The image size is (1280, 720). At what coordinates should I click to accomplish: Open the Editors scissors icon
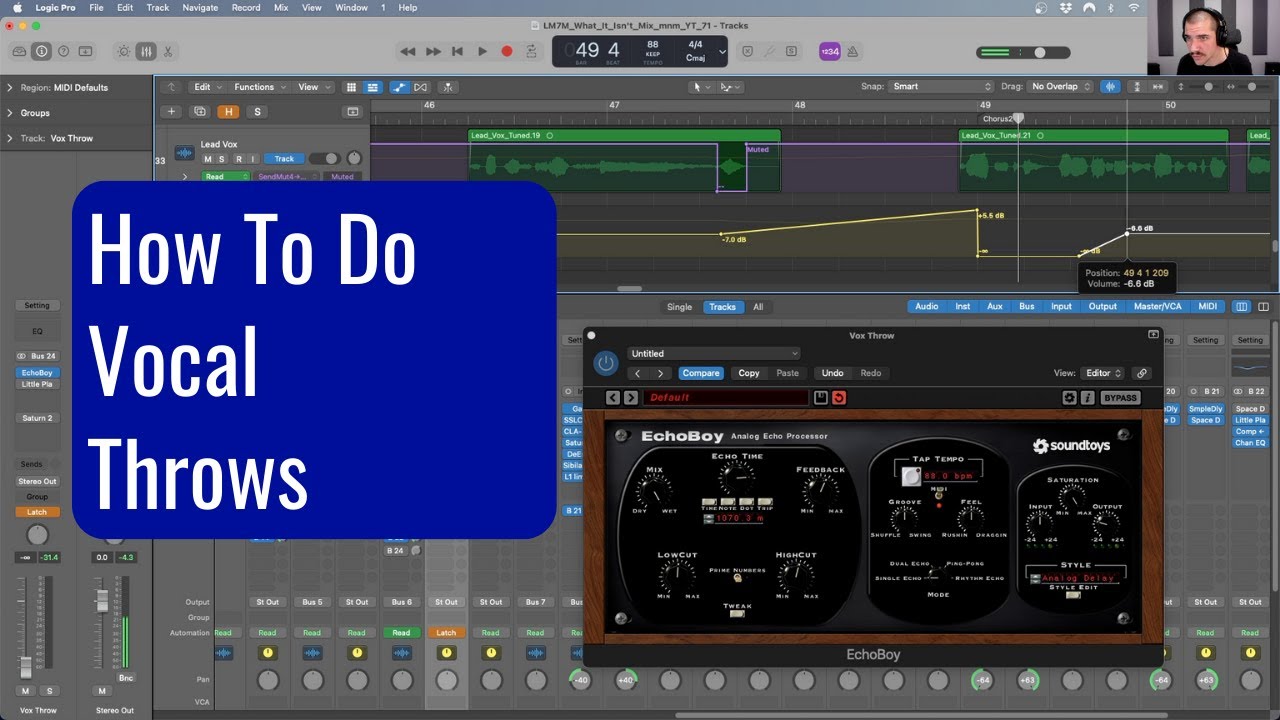[167, 51]
